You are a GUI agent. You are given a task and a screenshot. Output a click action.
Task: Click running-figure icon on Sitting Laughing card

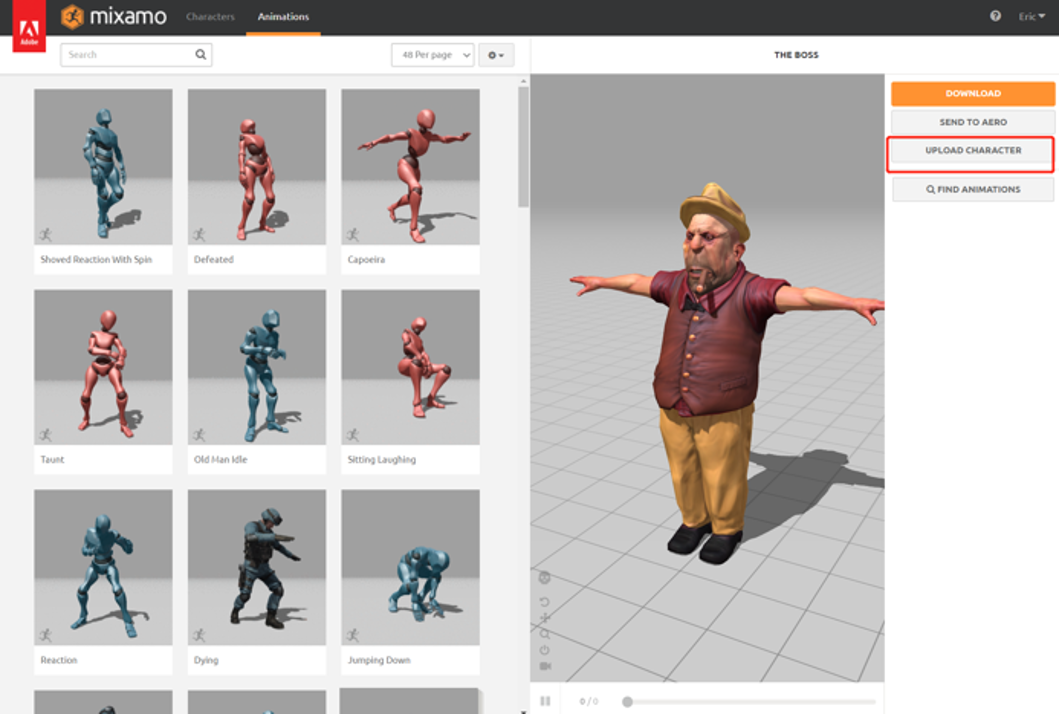point(352,435)
